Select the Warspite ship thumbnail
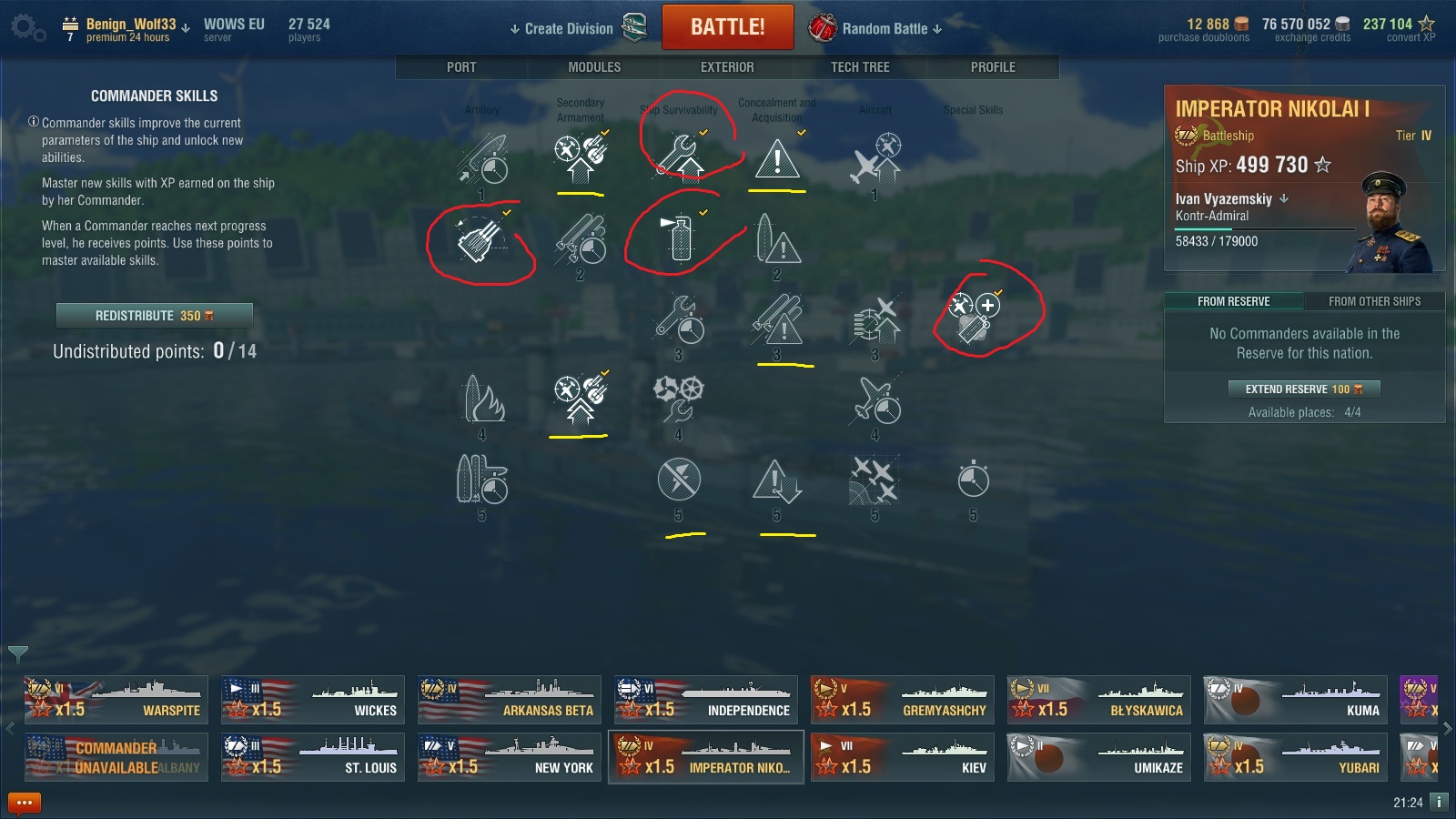 116,700
